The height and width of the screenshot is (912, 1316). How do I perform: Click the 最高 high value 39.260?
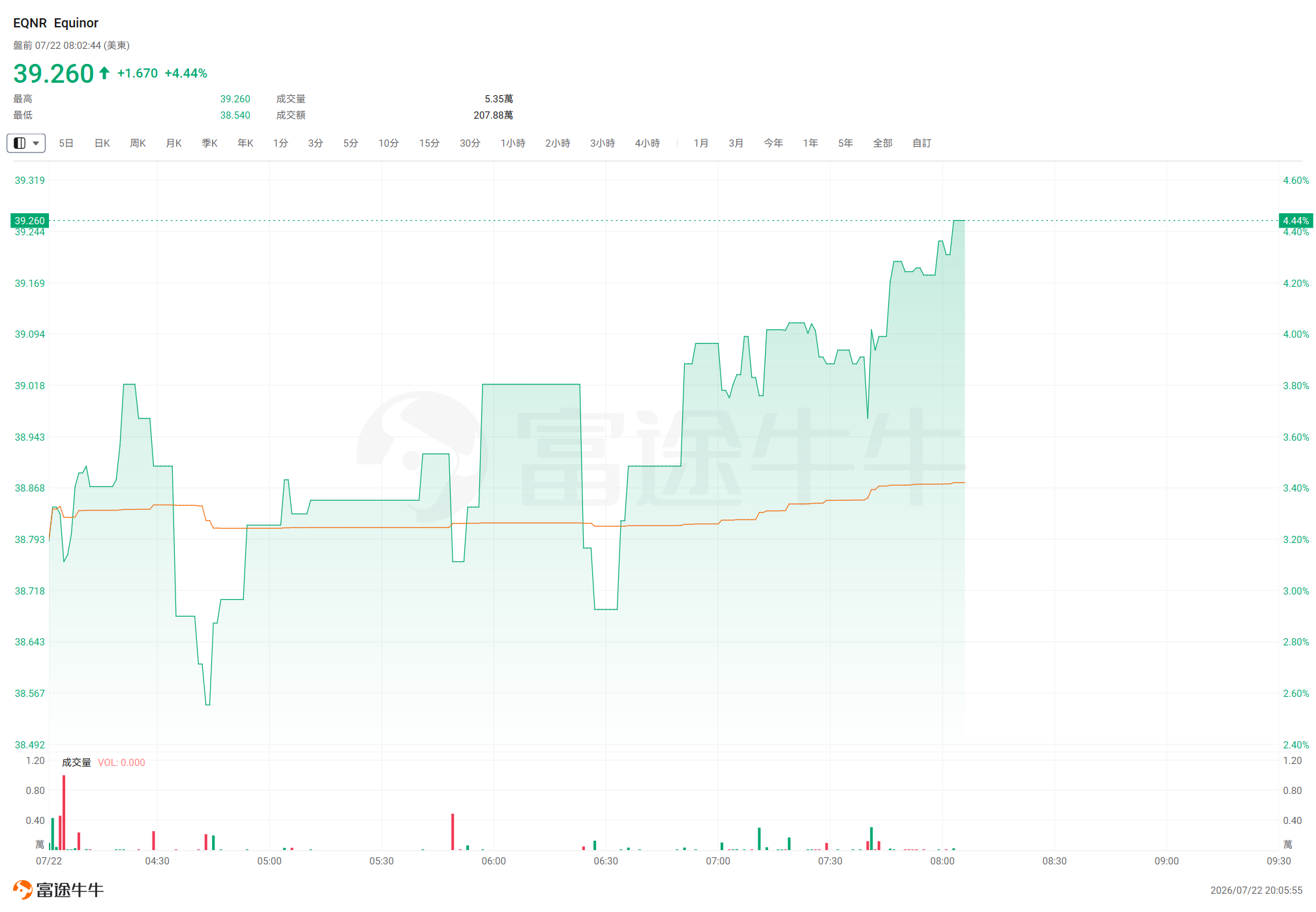235,99
